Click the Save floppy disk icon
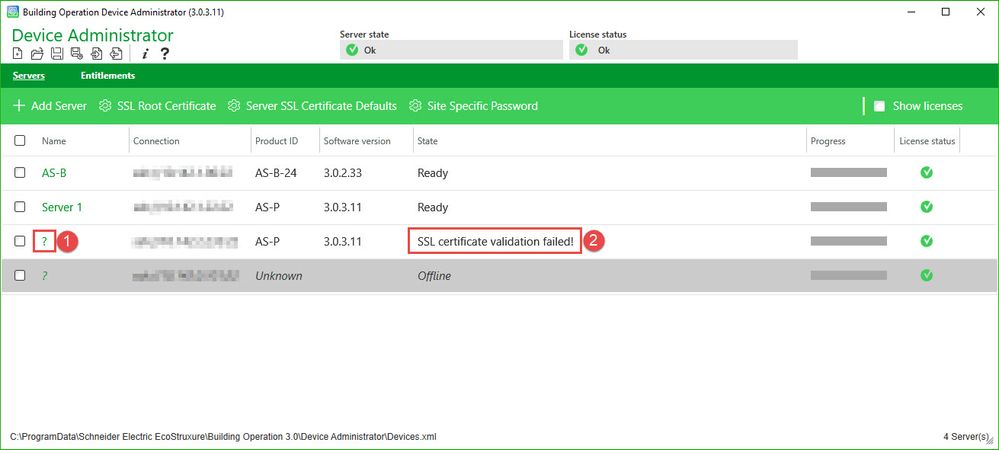Screen dimensions: 999x450 pos(57,54)
